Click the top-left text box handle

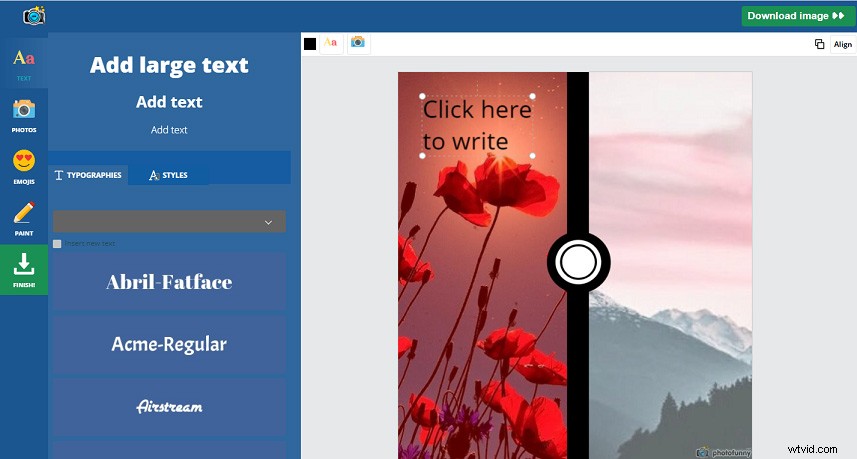pos(422,96)
